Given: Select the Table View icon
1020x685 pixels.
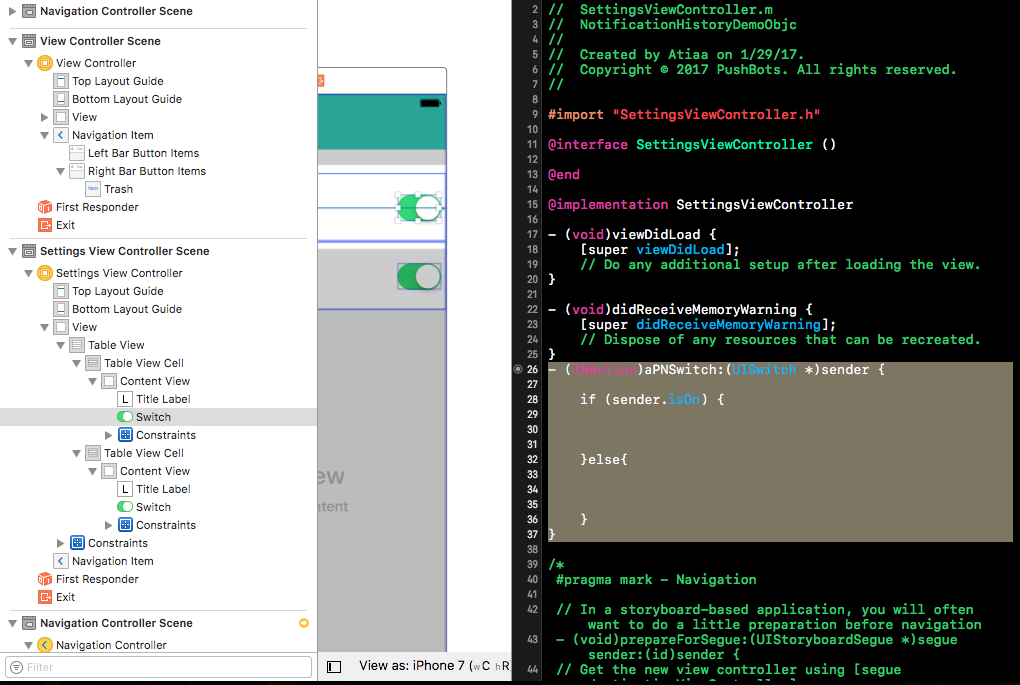Looking at the screenshot, I should 77,345.
